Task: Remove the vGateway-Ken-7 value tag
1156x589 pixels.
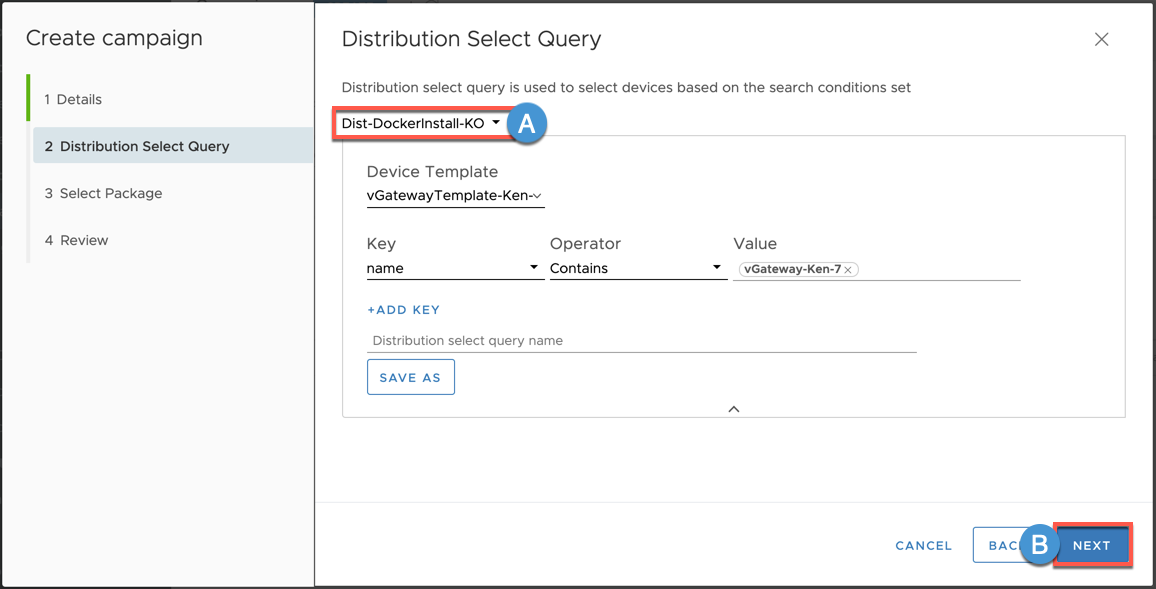Action: point(848,270)
